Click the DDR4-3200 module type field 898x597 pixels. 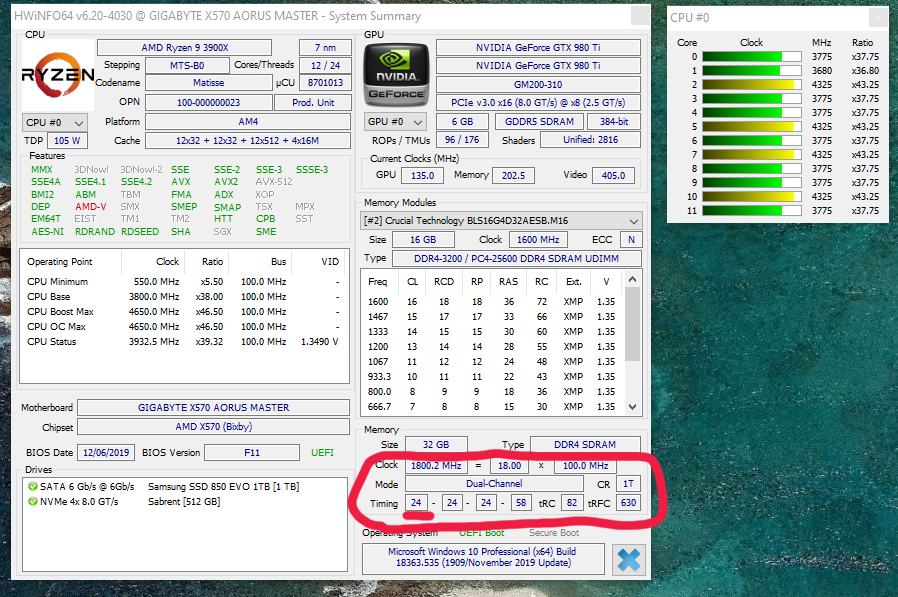tap(517, 258)
